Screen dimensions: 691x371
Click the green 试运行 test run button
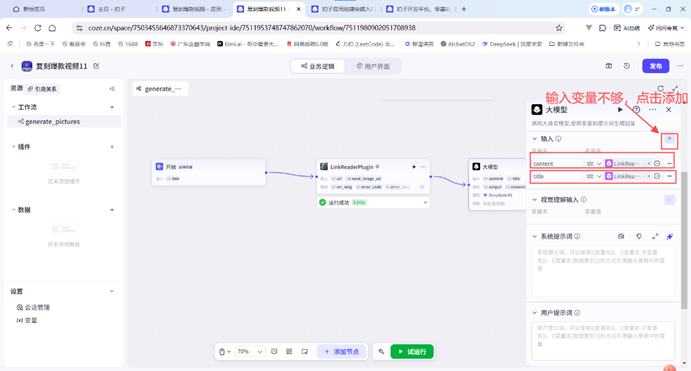tap(412, 352)
